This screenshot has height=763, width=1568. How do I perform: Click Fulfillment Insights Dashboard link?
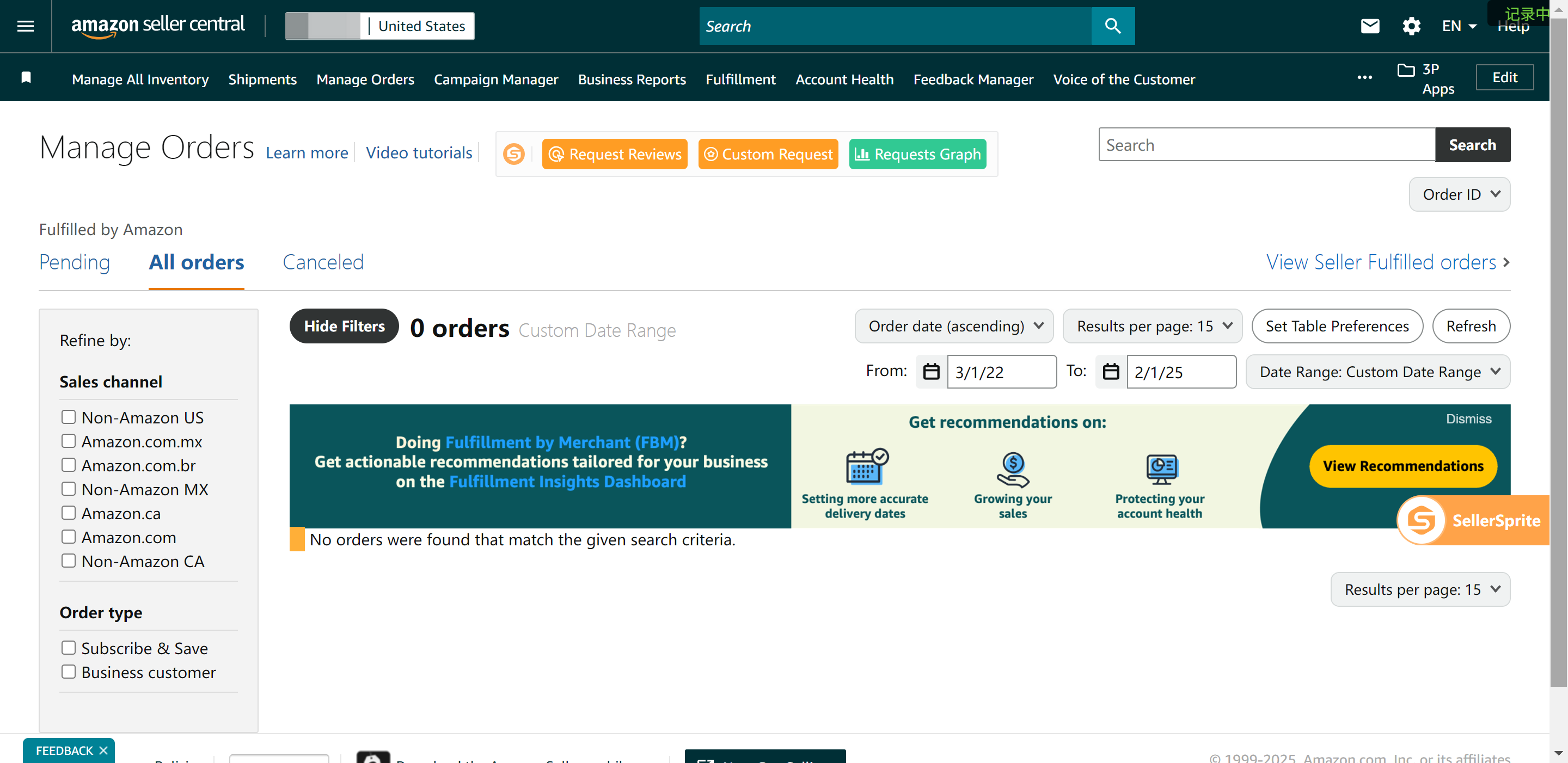567,481
